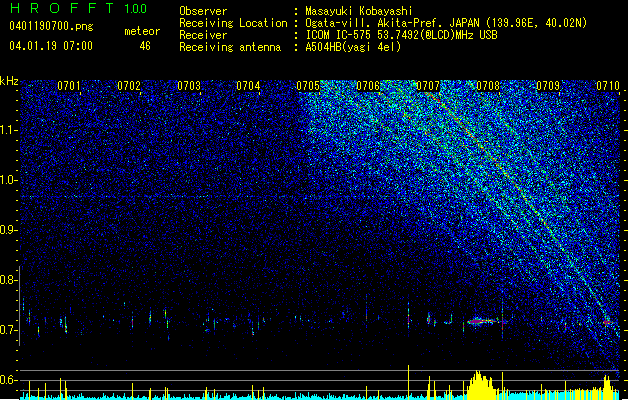The image size is (629, 400).
Task: Click the meteor echo at the 0710 edge
Action: pyautogui.click(x=608, y=322)
